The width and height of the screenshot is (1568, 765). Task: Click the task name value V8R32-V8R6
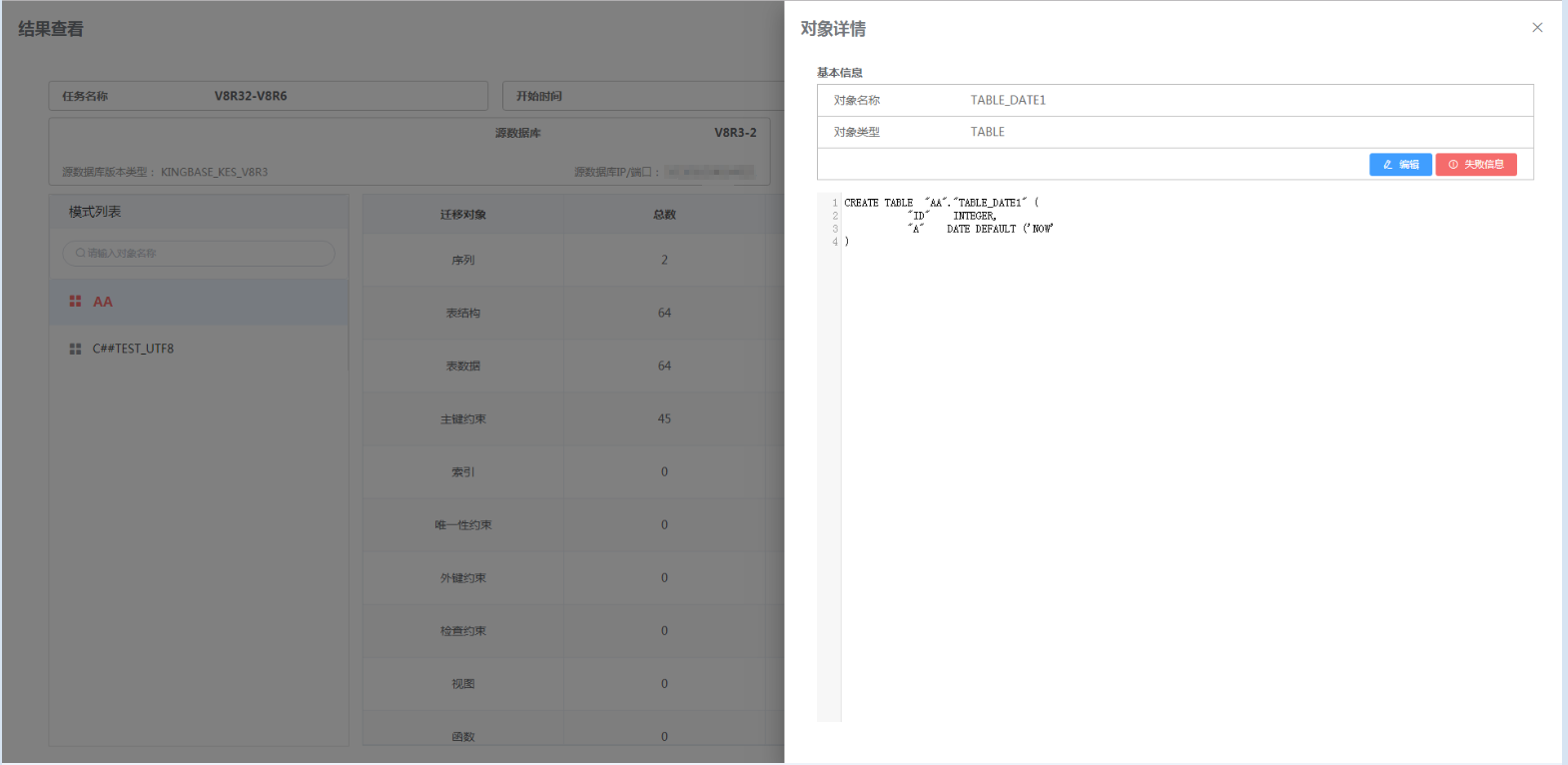click(x=251, y=96)
